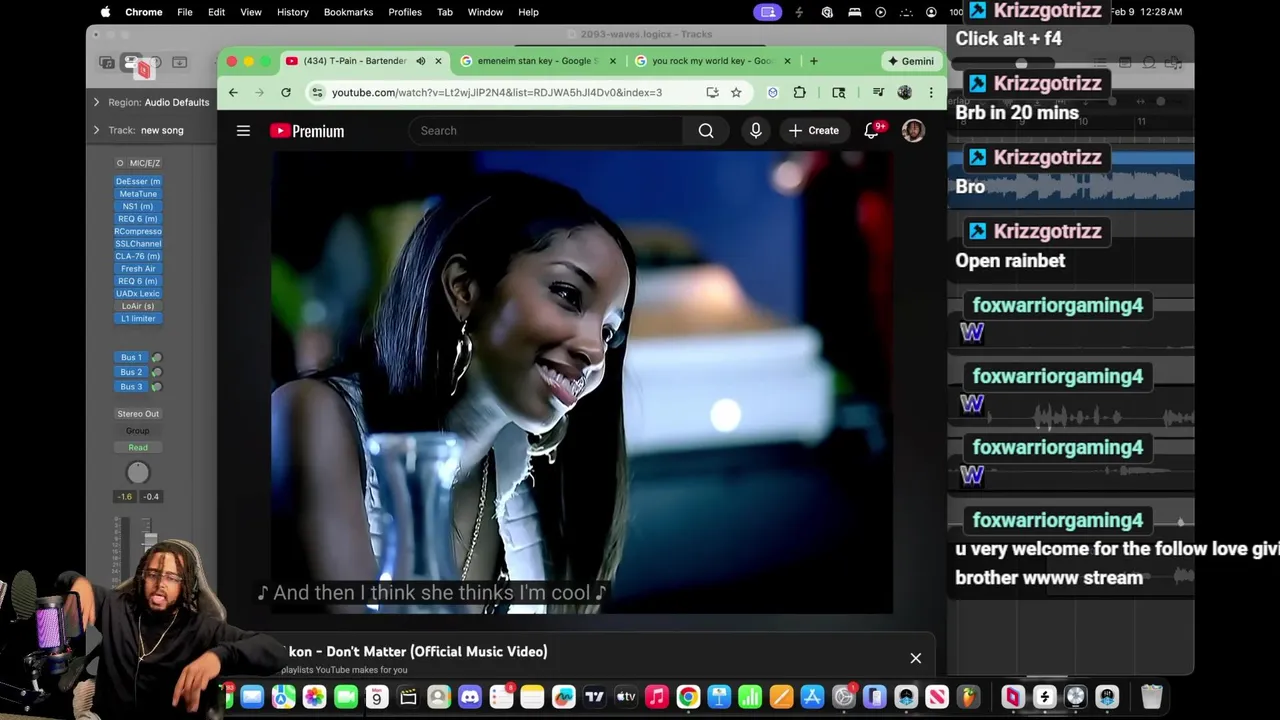Viewport: 1280px width, 720px height.
Task: Open a new Chrome tab with plus
Action: tap(814, 61)
